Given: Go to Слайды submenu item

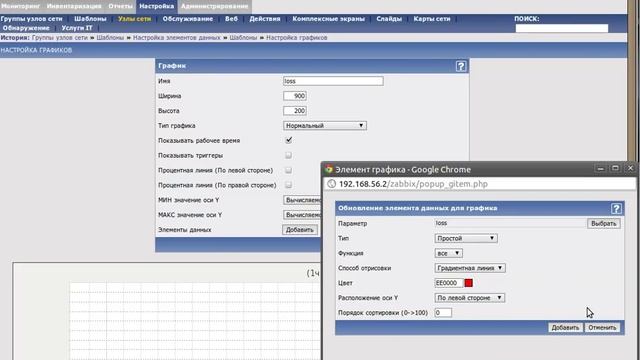Looking at the screenshot, I should (x=389, y=19).
